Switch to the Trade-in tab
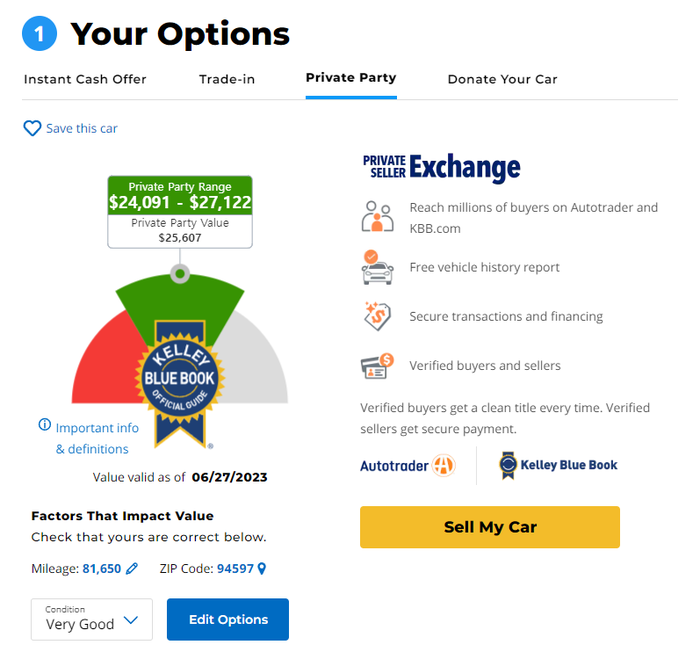 (x=227, y=79)
